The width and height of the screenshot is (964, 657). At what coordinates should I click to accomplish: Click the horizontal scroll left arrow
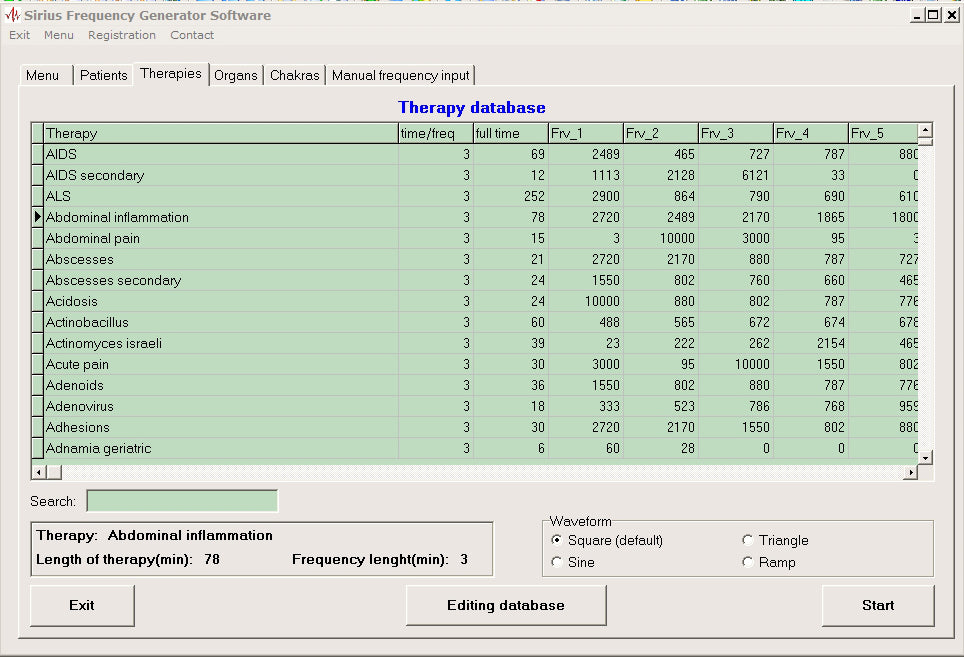39,473
